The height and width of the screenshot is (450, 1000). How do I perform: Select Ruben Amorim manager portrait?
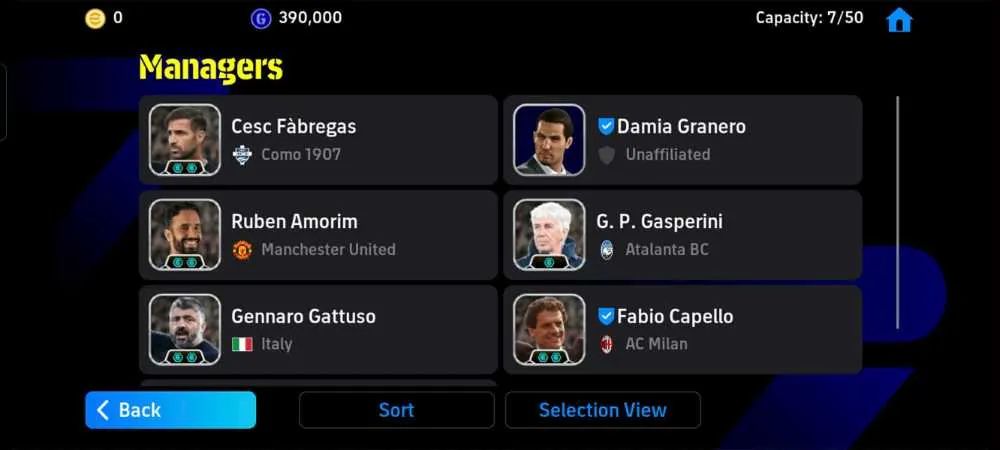click(185, 235)
